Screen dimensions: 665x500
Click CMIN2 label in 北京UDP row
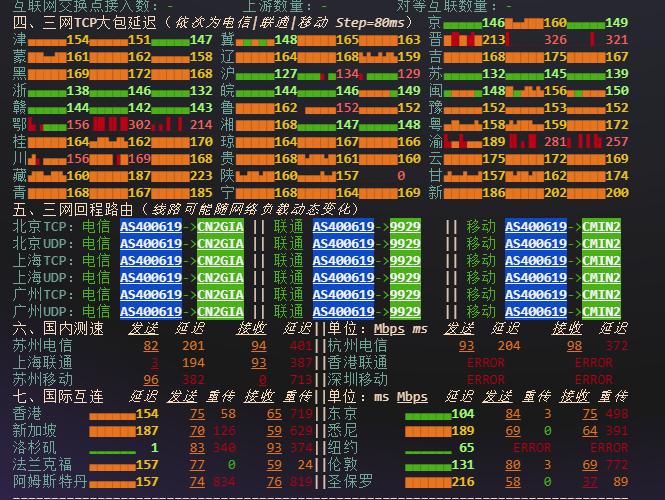click(x=602, y=244)
